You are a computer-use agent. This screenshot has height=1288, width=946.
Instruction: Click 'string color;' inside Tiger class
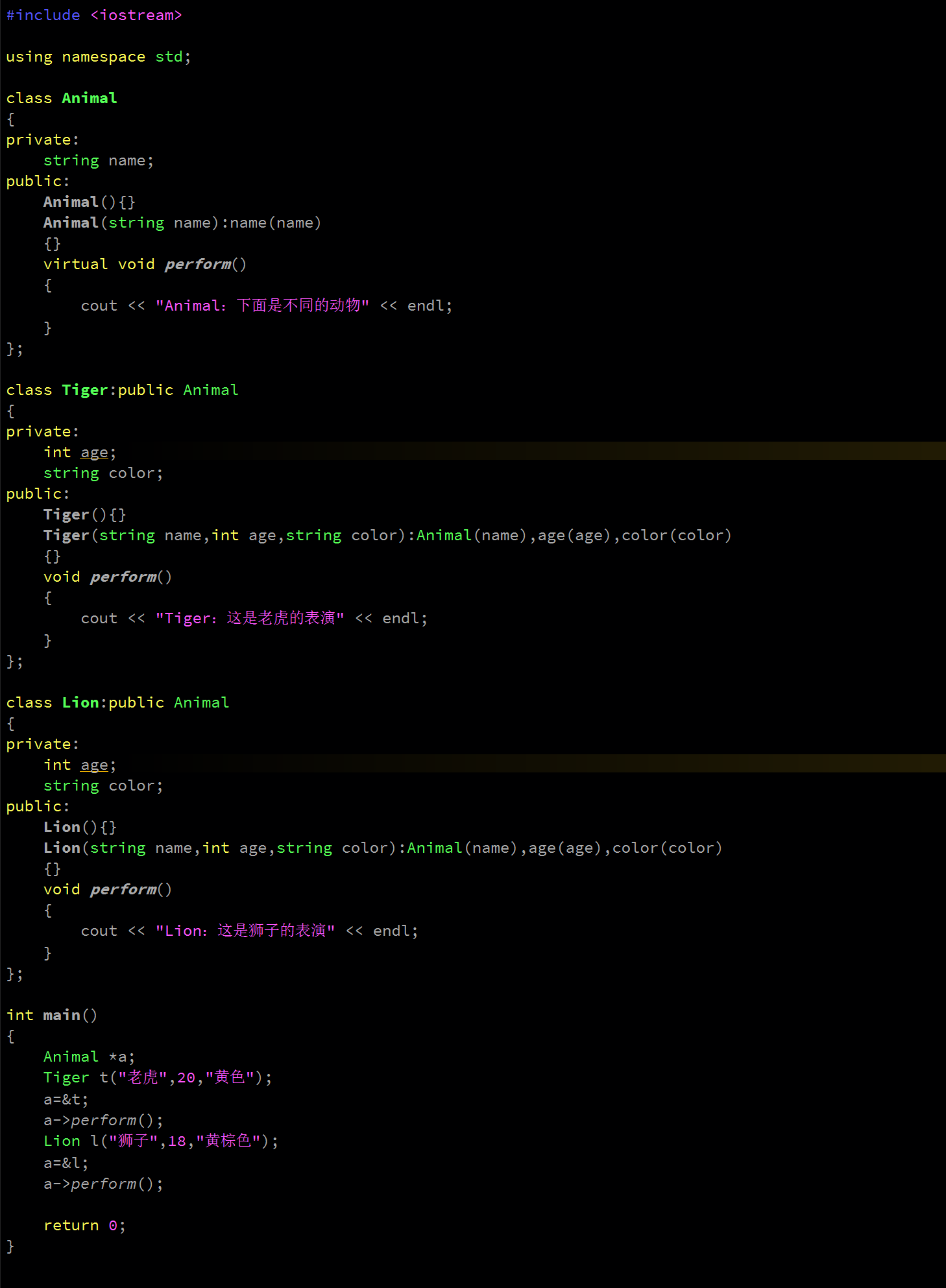tap(103, 473)
